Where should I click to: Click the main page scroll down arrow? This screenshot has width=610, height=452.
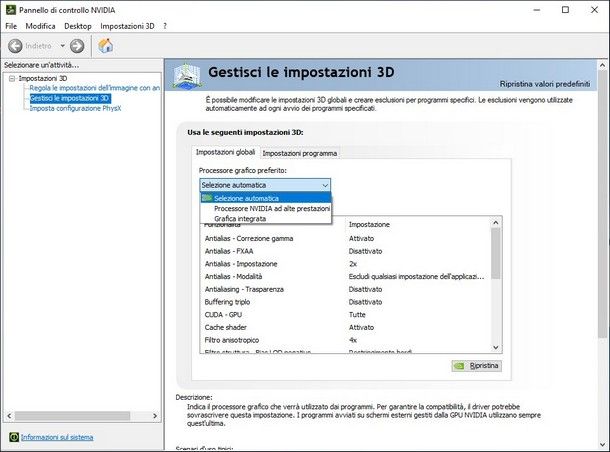[x=603, y=445]
